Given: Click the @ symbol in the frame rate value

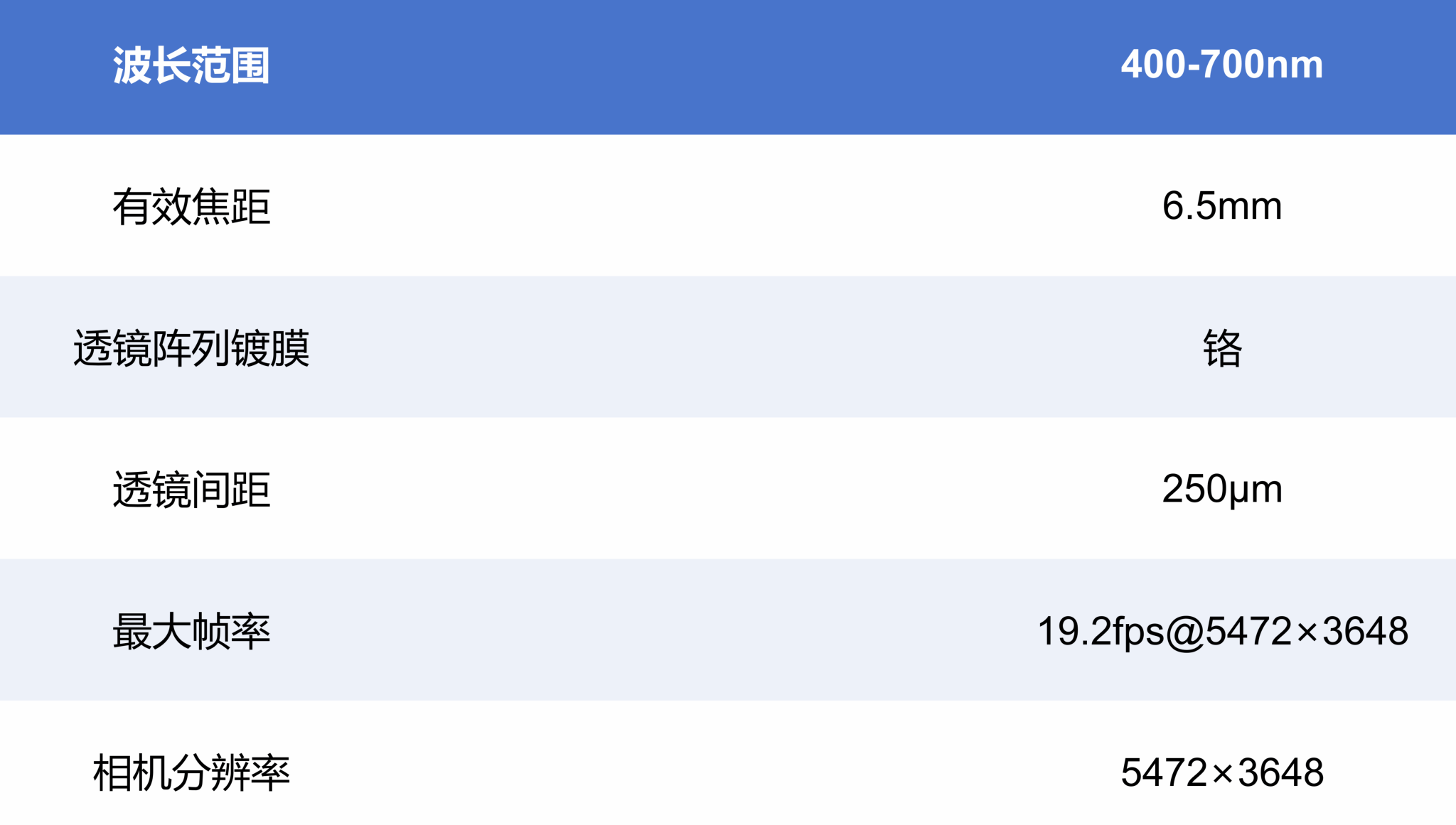Looking at the screenshot, I should (1184, 632).
